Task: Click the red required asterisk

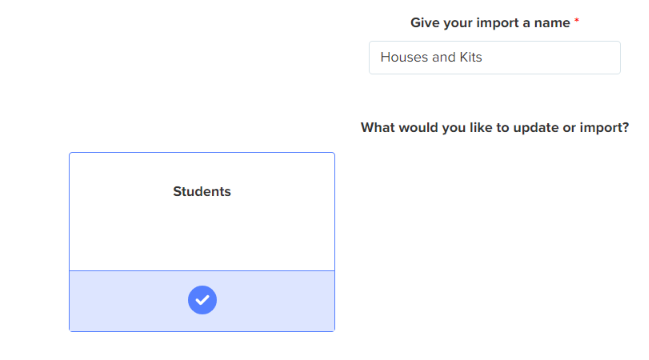Action: (x=577, y=20)
